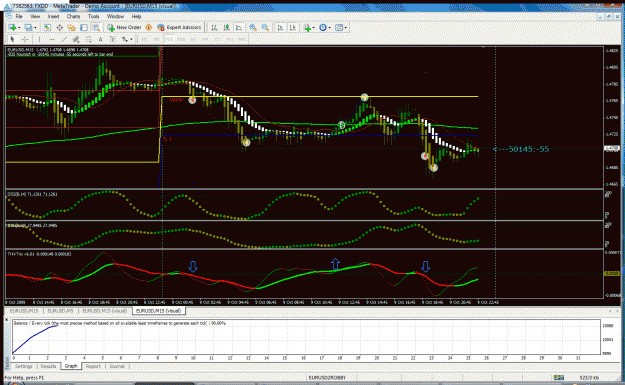Close the Tester panel with its X
Screen dimensions: 625x385
click(7, 320)
